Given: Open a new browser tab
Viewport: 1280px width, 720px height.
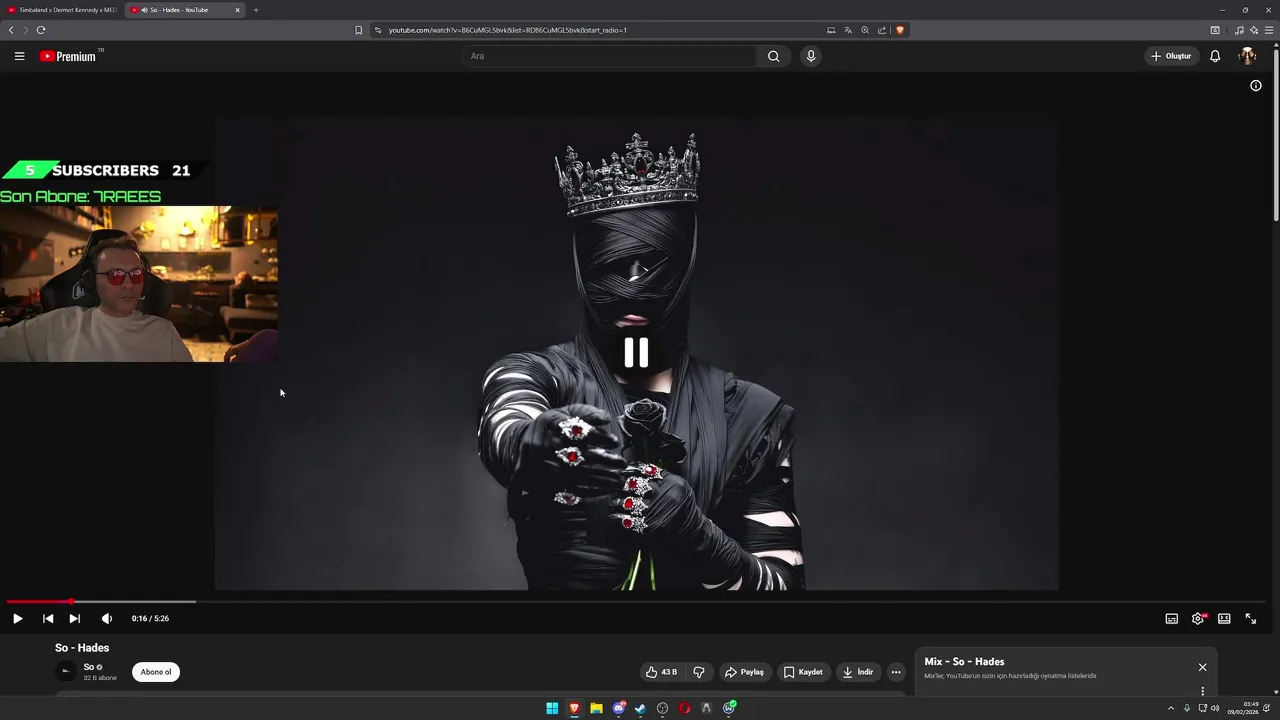Looking at the screenshot, I should (x=256, y=10).
